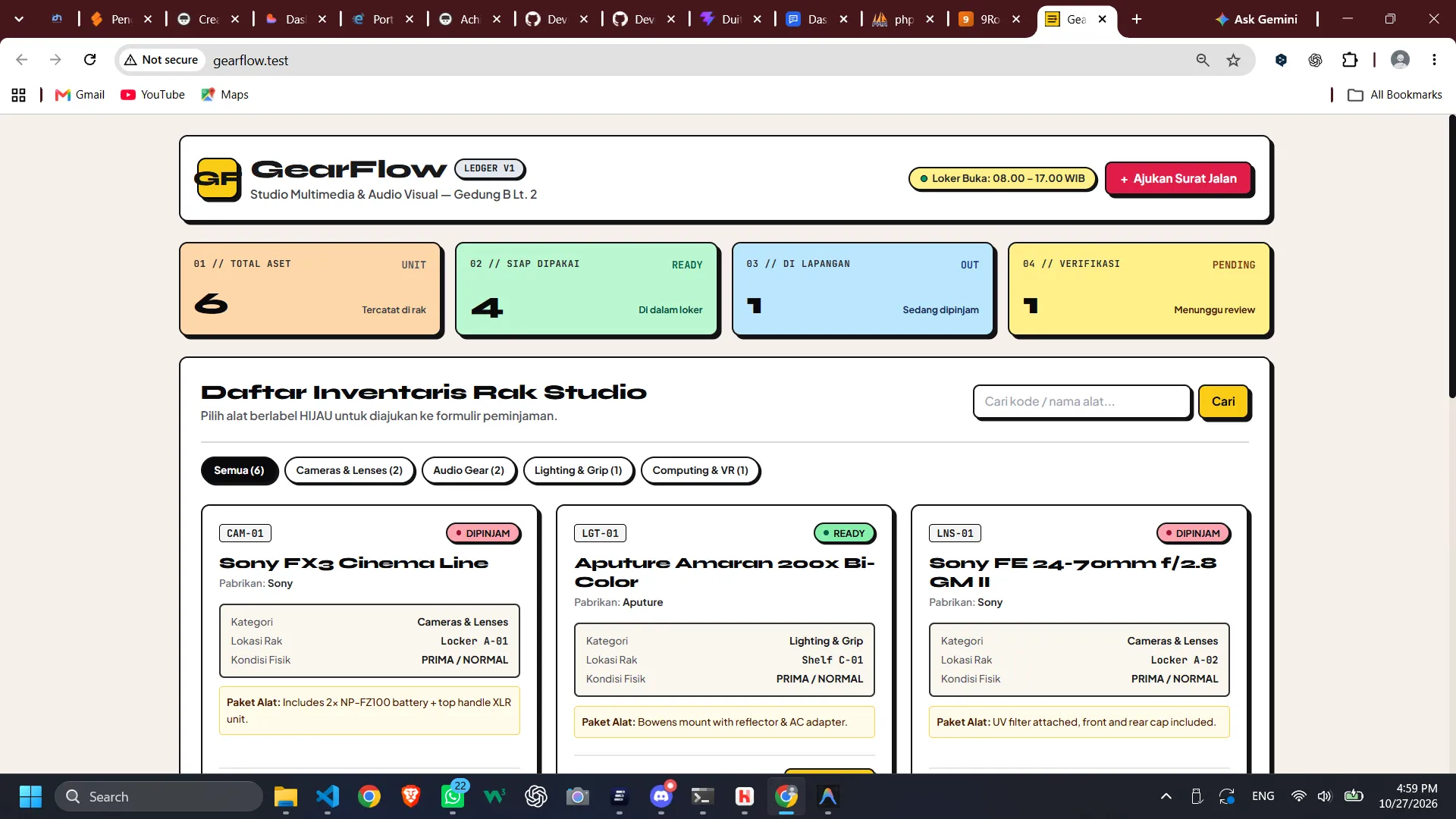Click the Locker A-01 location value

pos(474,641)
